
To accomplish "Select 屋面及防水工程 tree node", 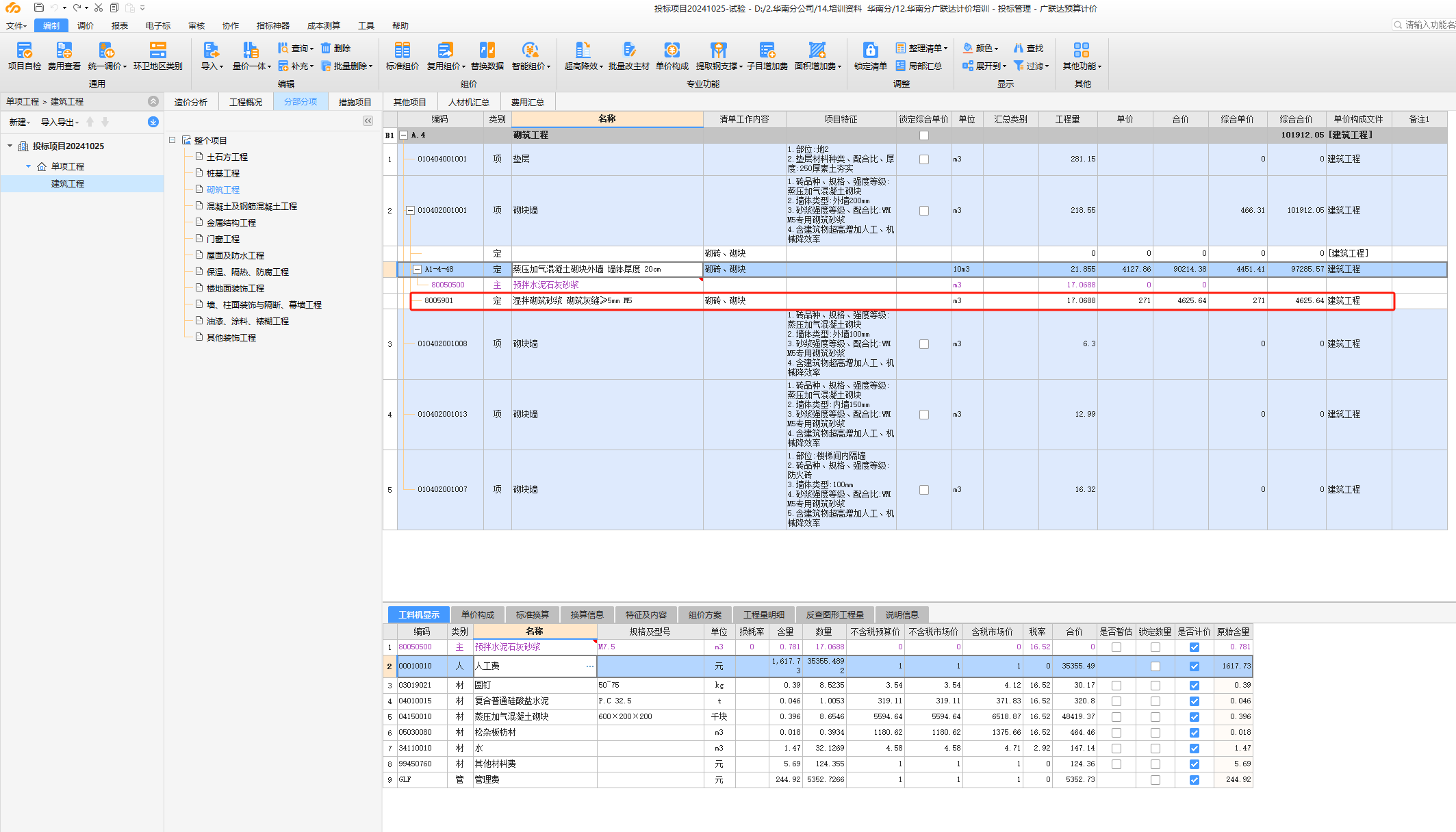I will tap(235, 255).
